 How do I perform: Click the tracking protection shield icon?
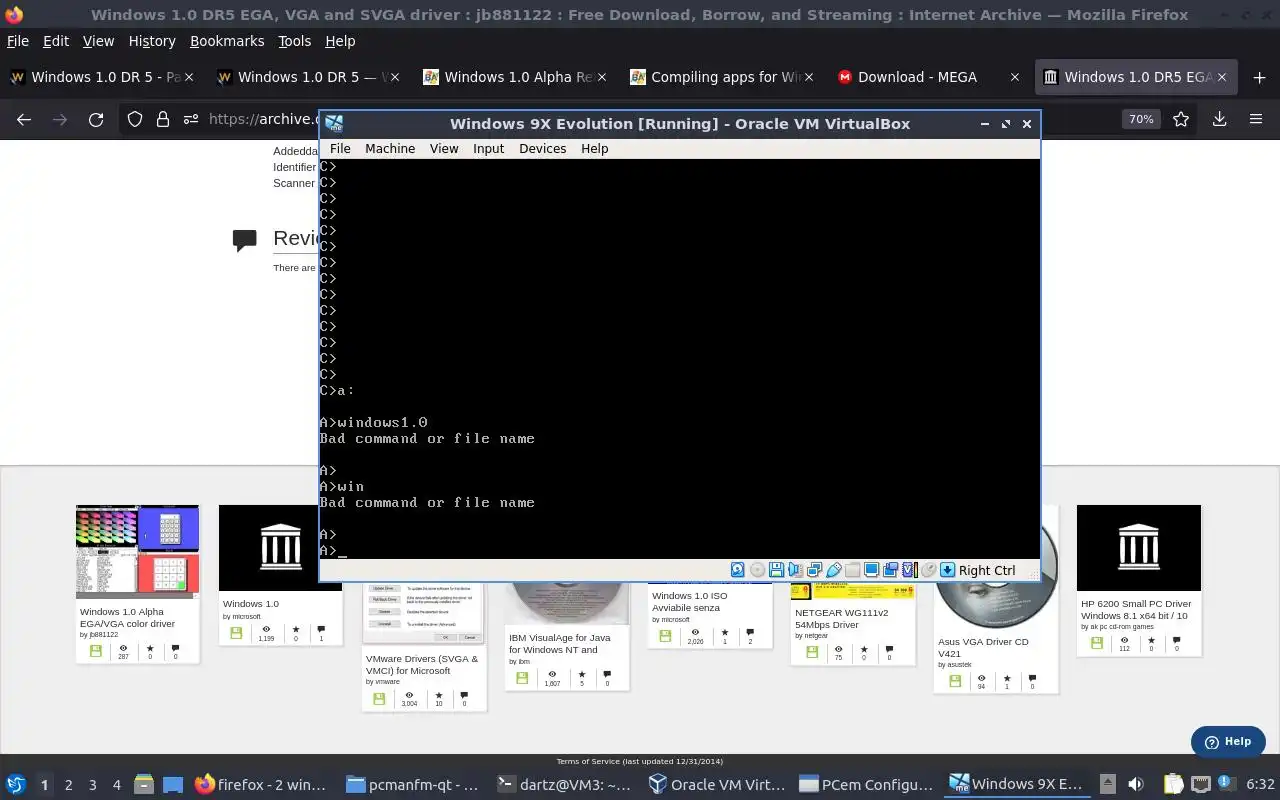(x=135, y=119)
